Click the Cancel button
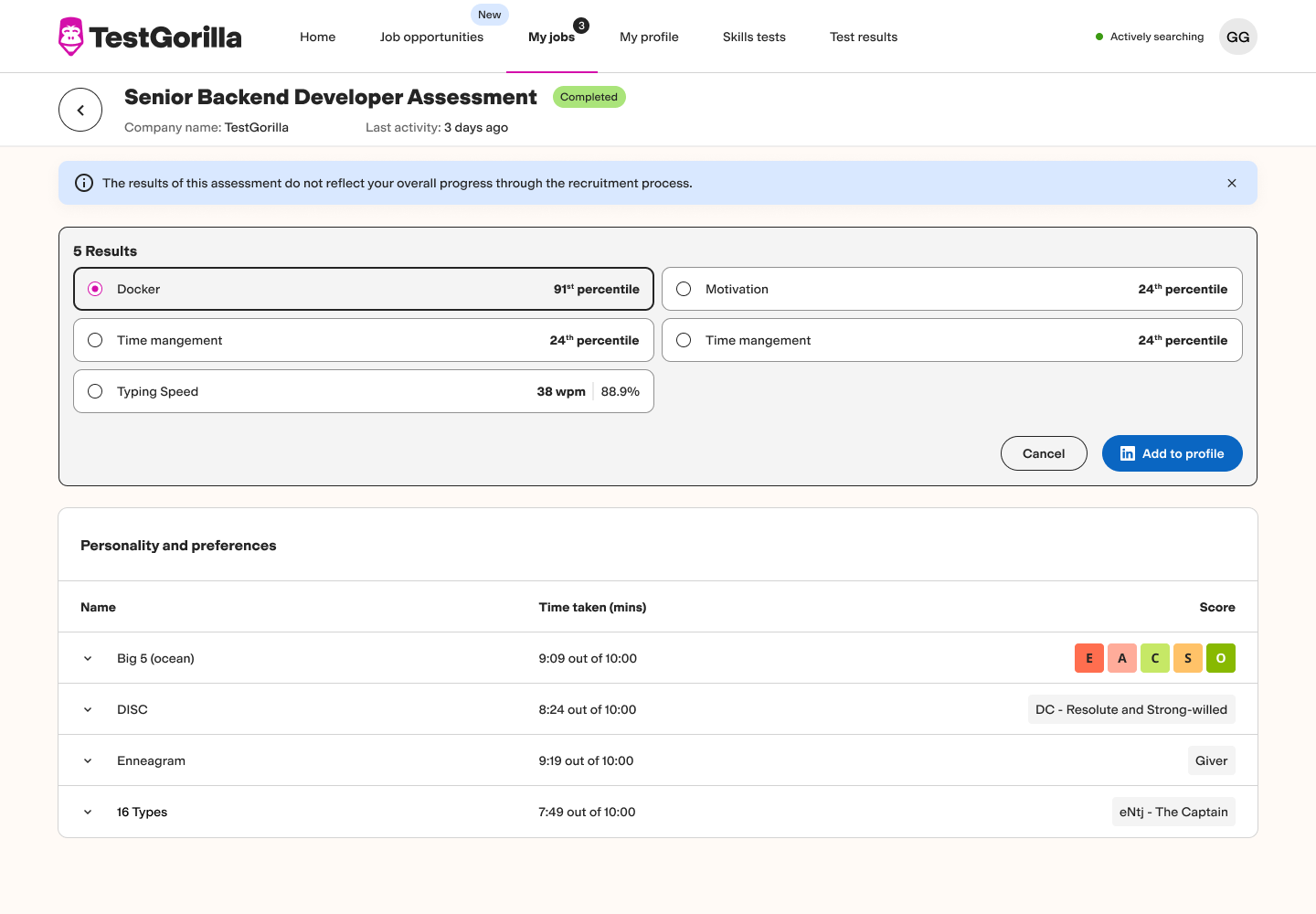The image size is (1316, 914). [1044, 453]
